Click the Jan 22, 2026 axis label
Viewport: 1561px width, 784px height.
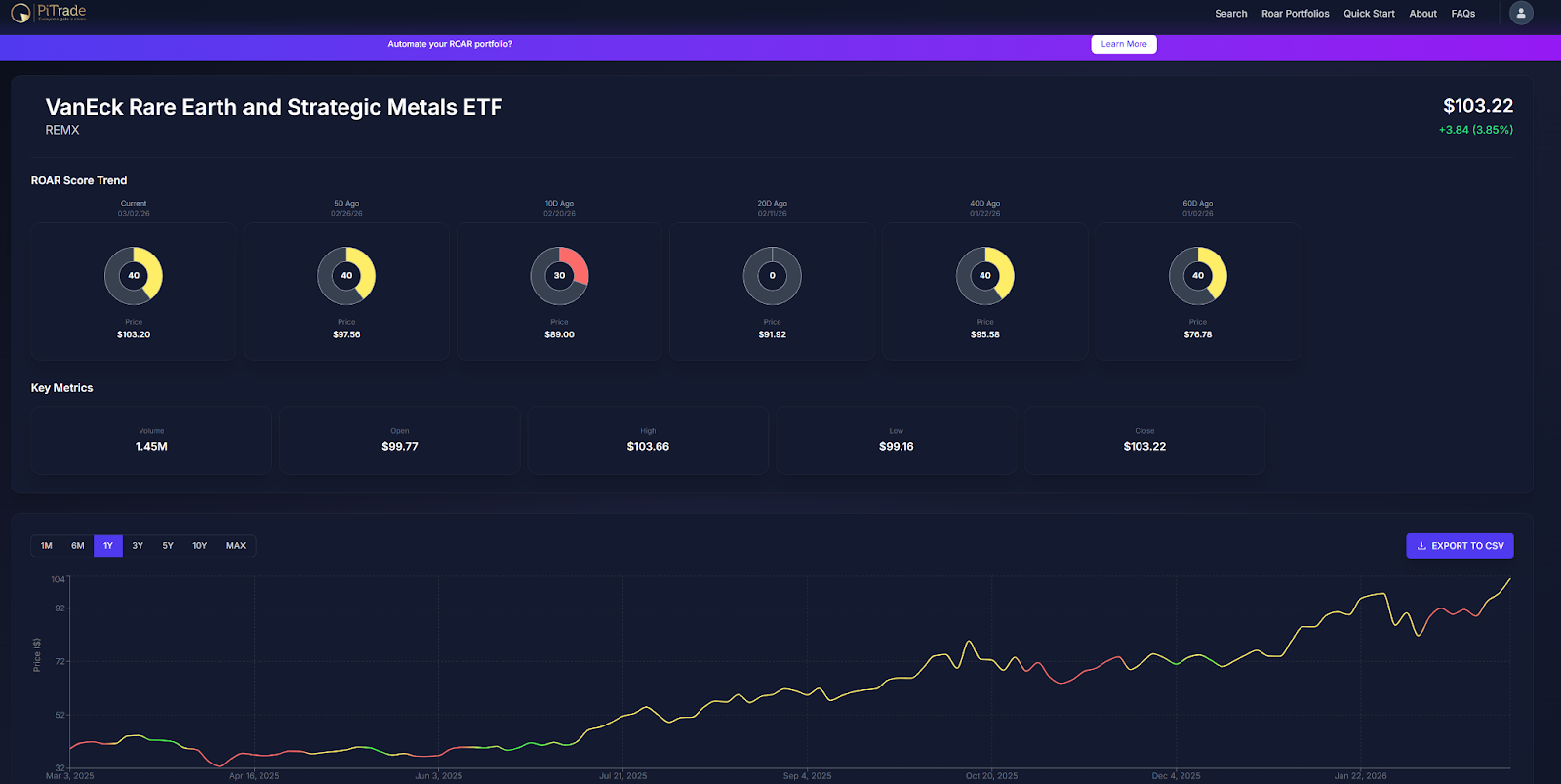1361,776
